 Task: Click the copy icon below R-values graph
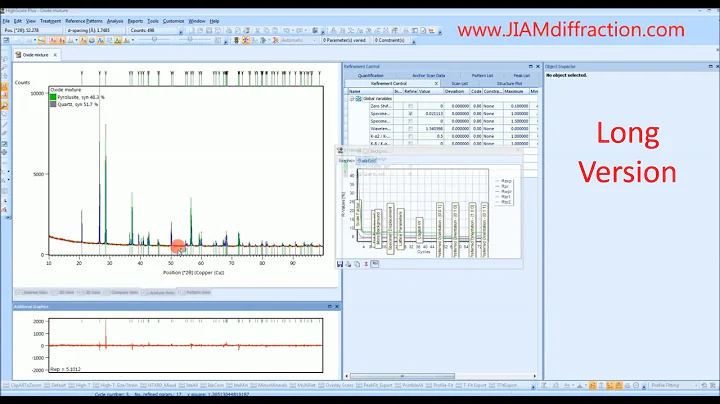(x=357, y=264)
